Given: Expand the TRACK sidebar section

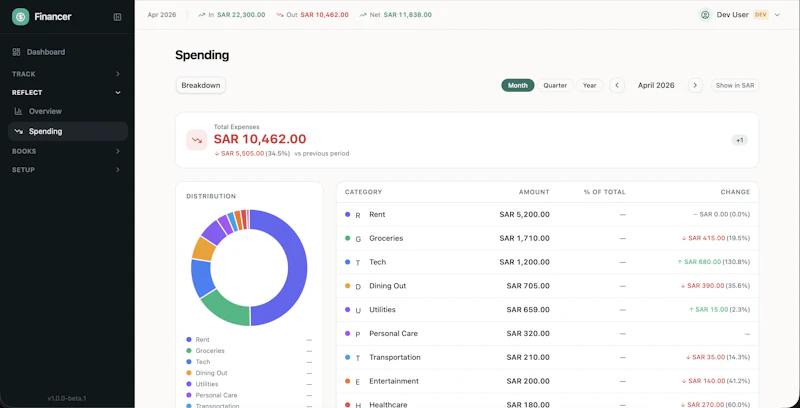Looking at the screenshot, I should (x=66, y=74).
